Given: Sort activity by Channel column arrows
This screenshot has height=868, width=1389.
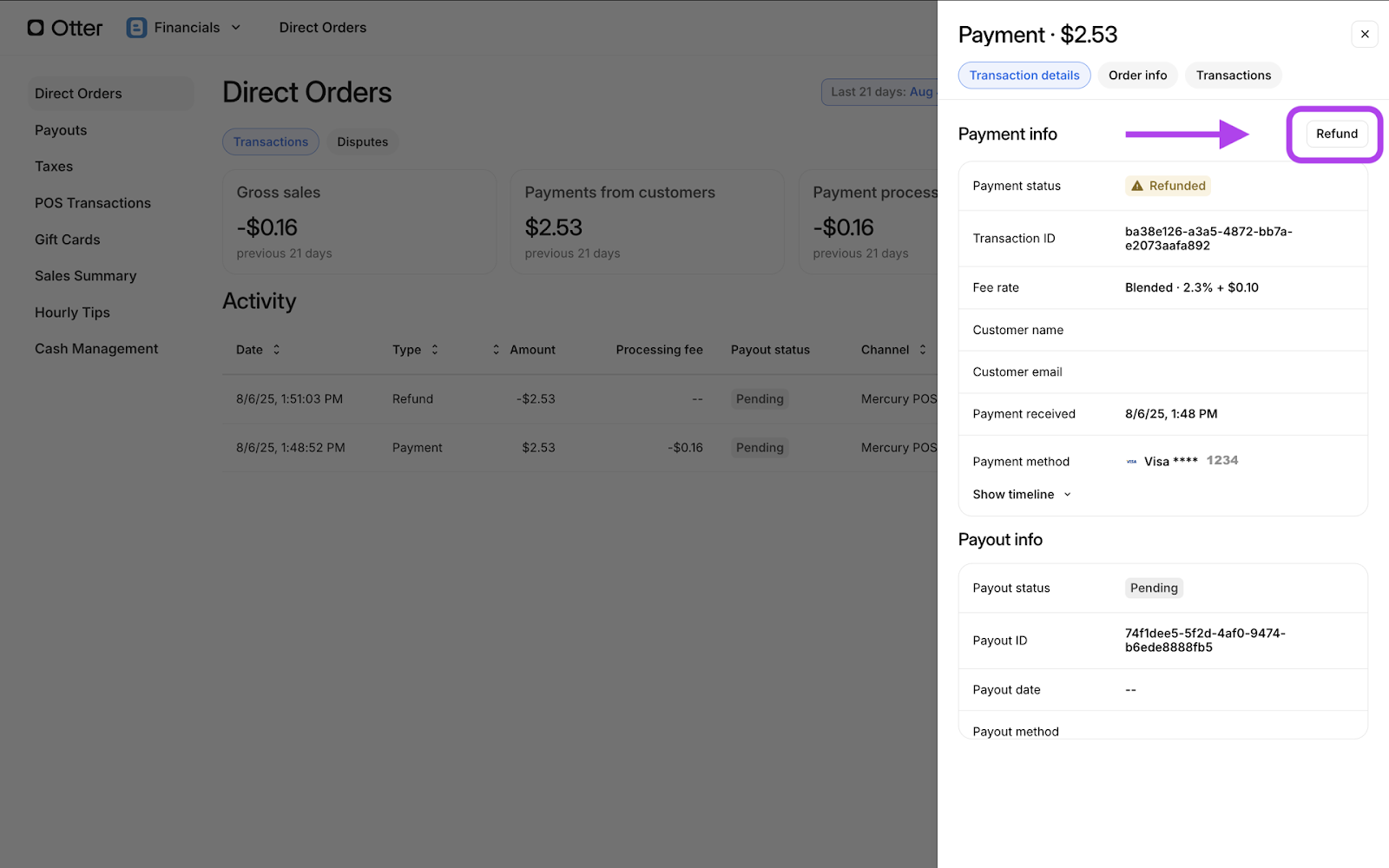Looking at the screenshot, I should tap(923, 350).
